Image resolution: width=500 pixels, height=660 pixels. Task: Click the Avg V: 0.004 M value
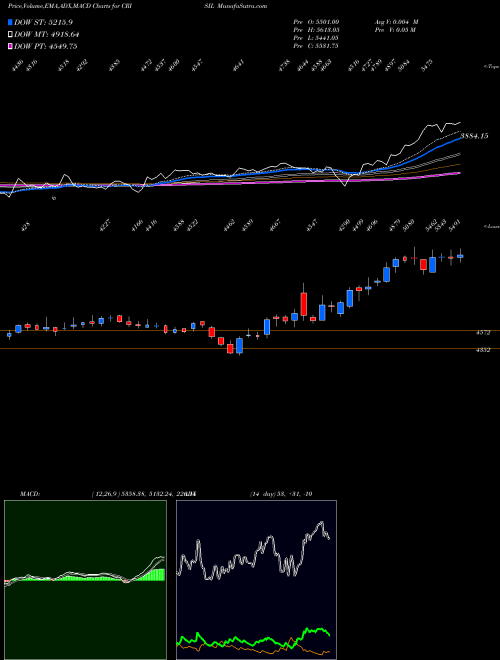click(x=396, y=22)
